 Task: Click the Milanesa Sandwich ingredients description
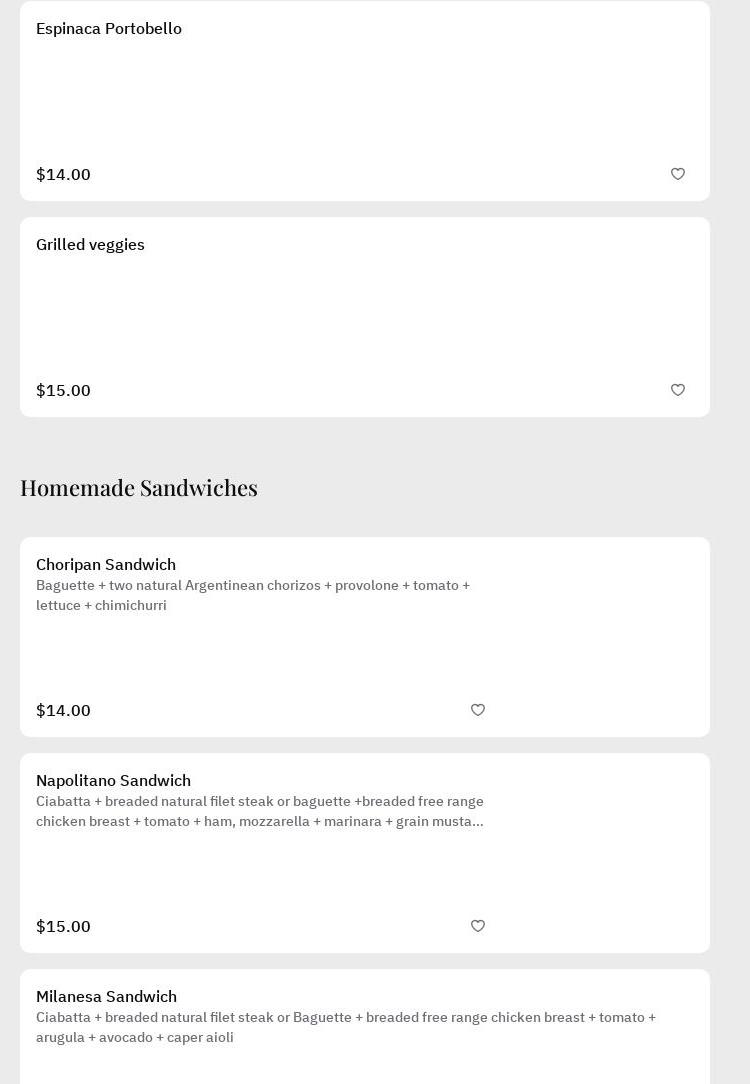click(345, 1027)
